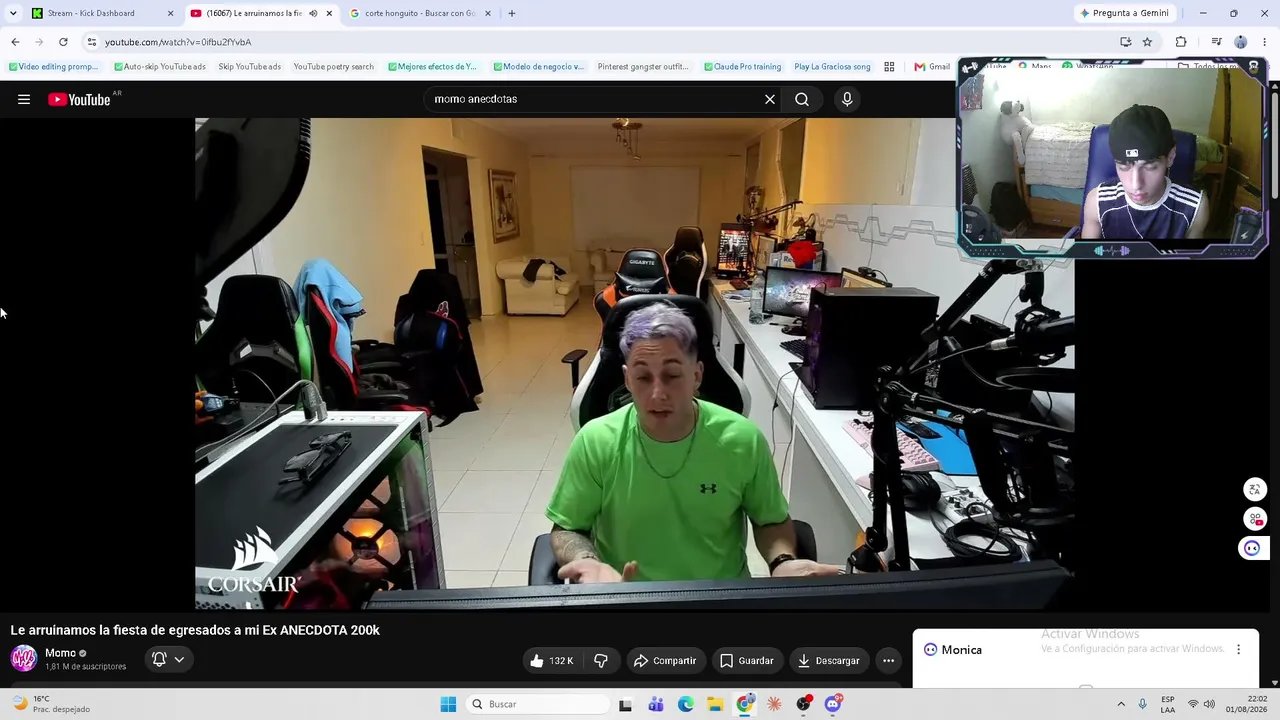Select the active YouTube video tab

tap(254, 13)
